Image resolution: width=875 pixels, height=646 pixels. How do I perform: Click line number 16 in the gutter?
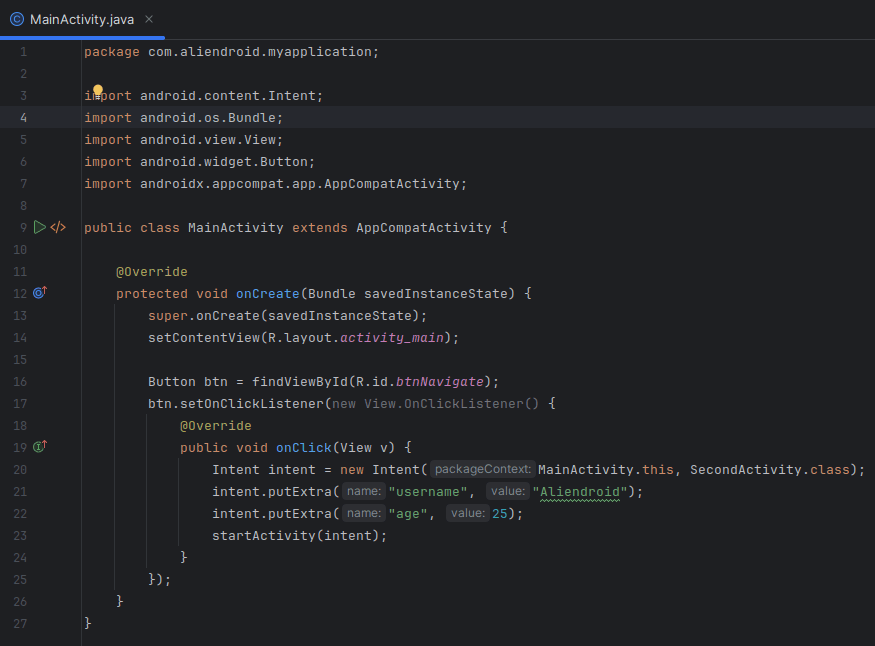tap(20, 382)
